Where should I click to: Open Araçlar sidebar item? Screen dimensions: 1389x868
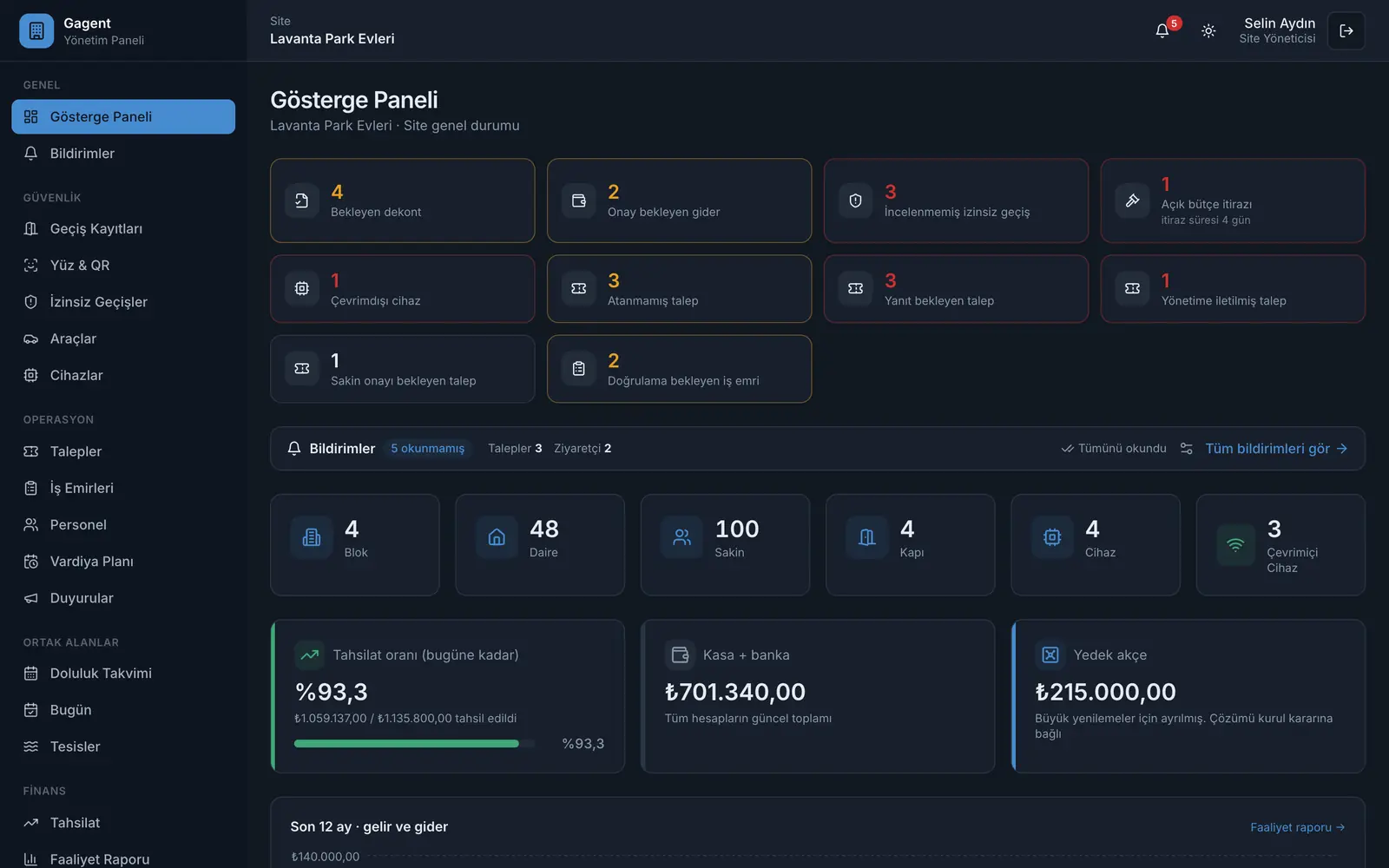pyautogui.click(x=123, y=339)
